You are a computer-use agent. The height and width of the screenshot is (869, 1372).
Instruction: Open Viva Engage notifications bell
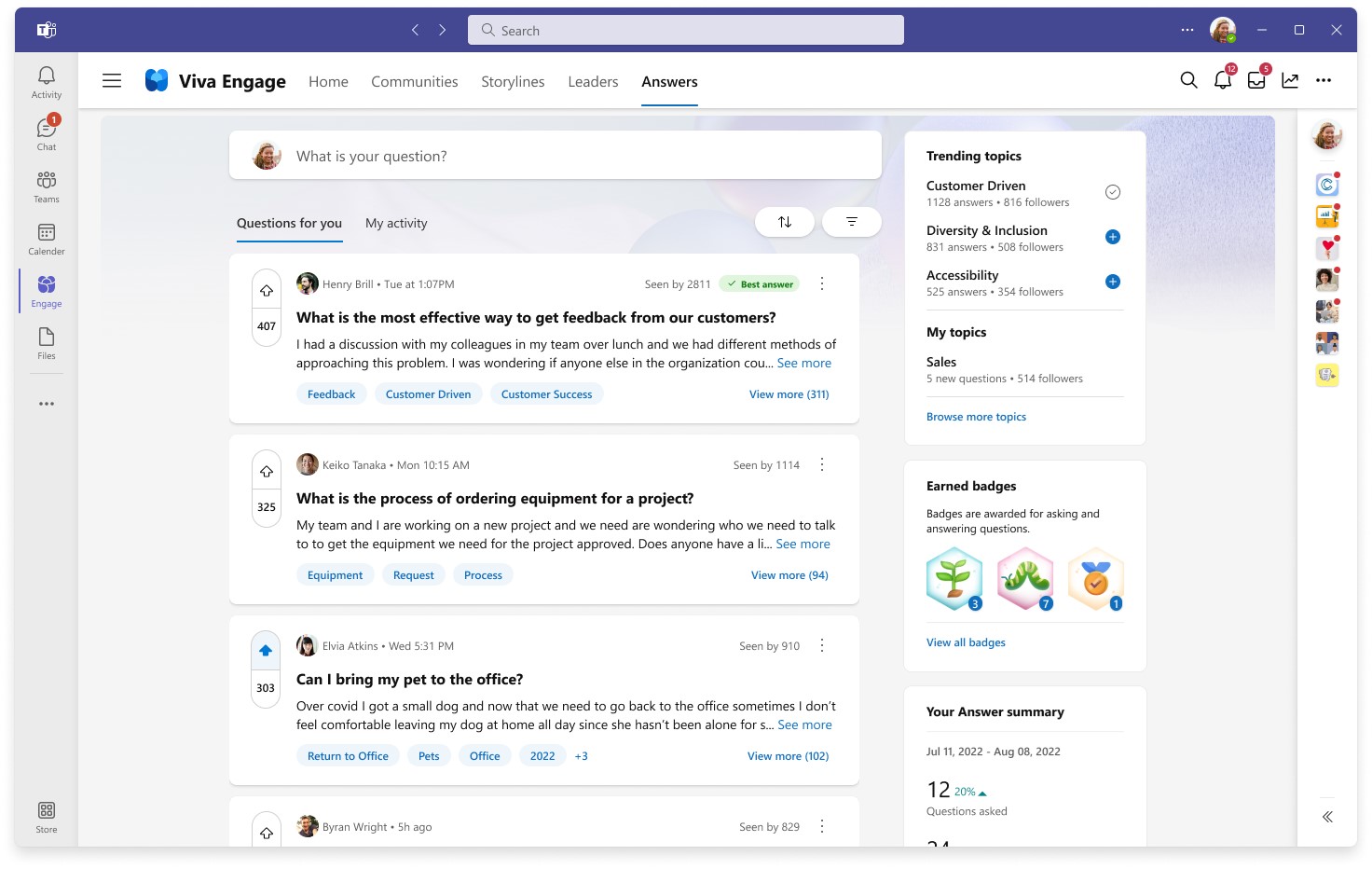click(x=1223, y=80)
